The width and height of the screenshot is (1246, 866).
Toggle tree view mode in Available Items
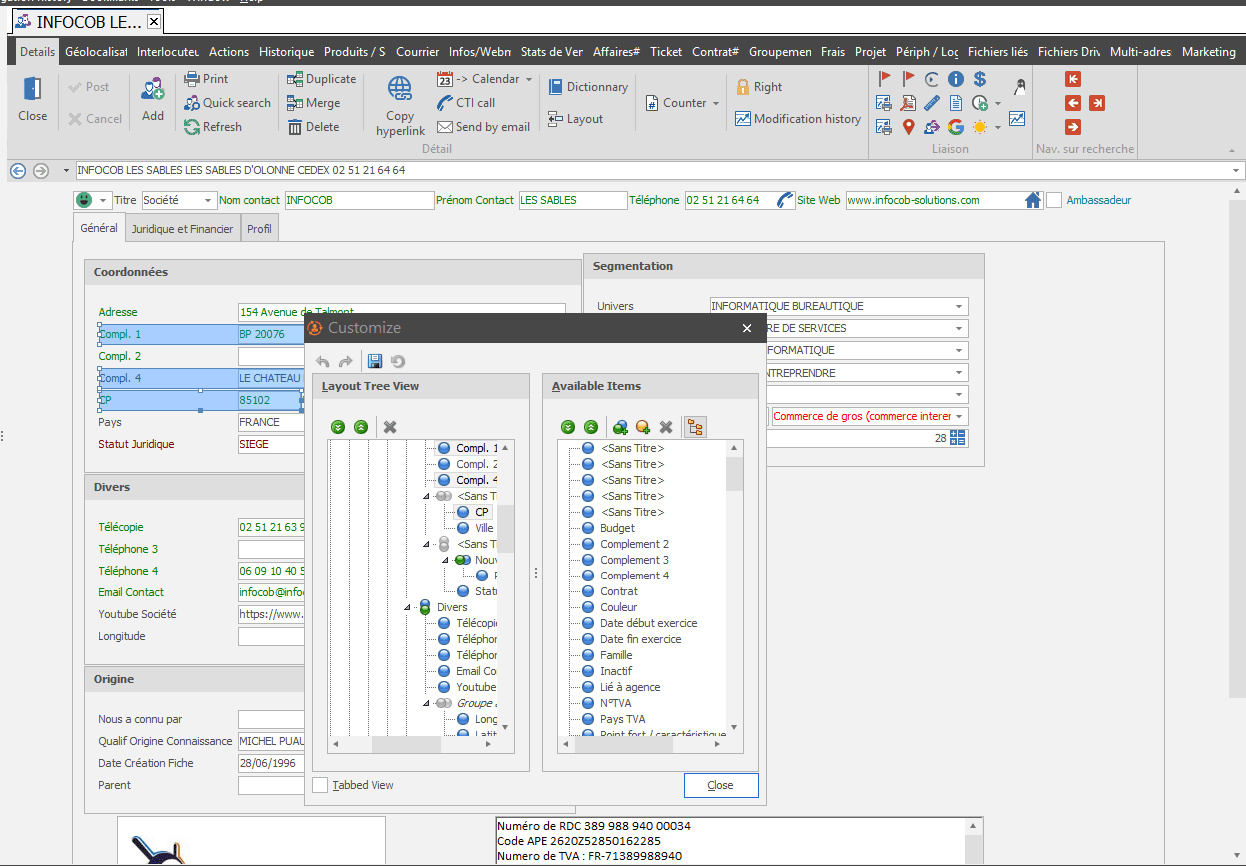point(695,427)
